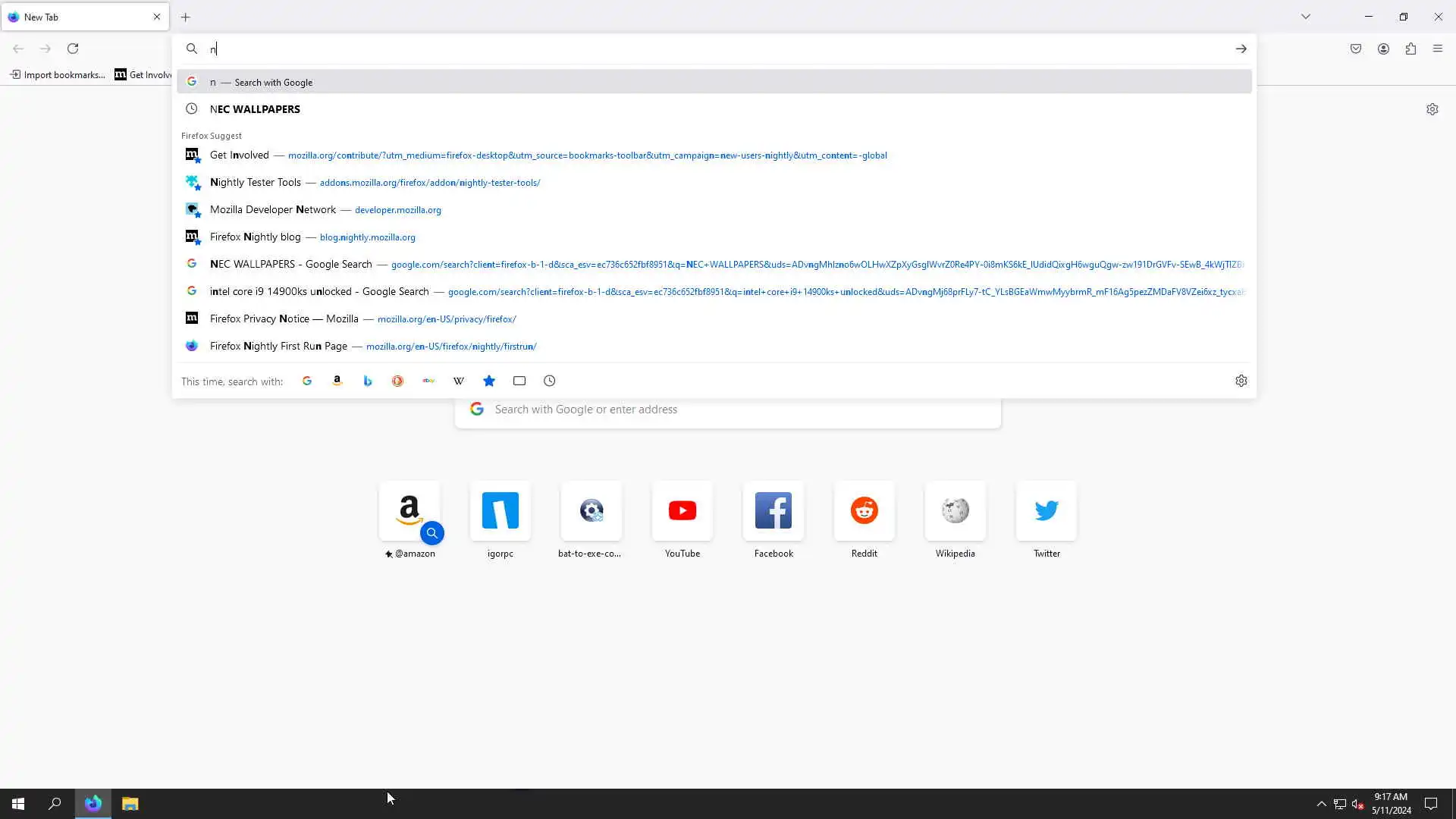Search this time with DuckDuckGo icon
This screenshot has width=1456, height=819.
397,381
